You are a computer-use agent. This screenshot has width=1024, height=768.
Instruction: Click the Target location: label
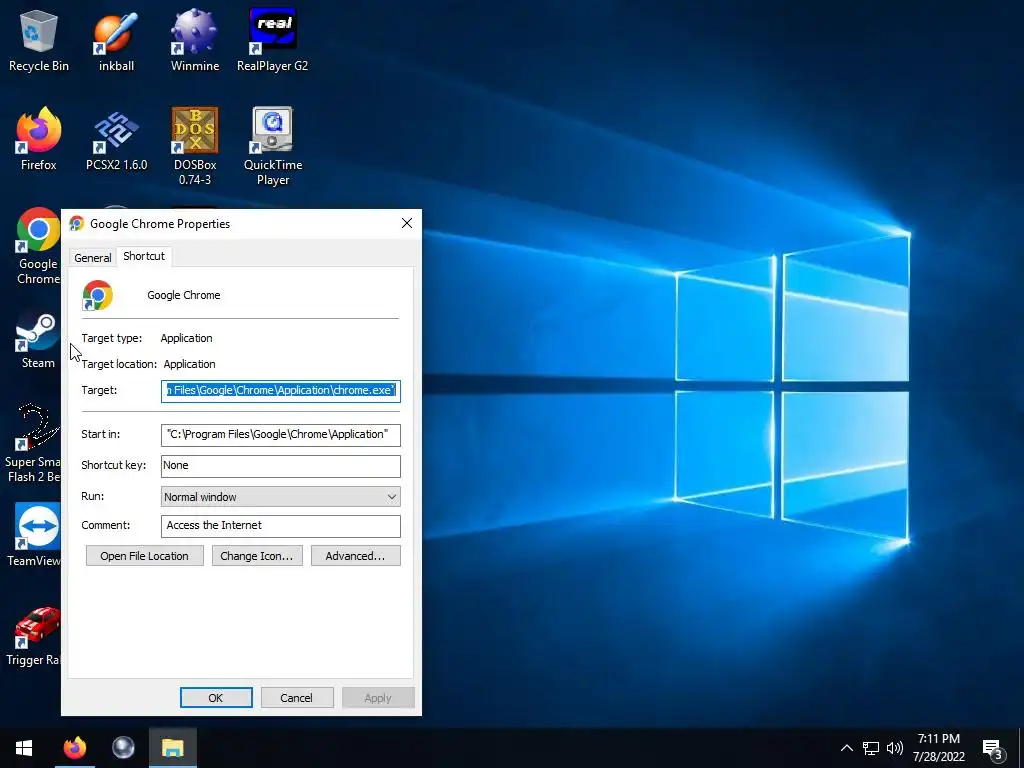119,364
